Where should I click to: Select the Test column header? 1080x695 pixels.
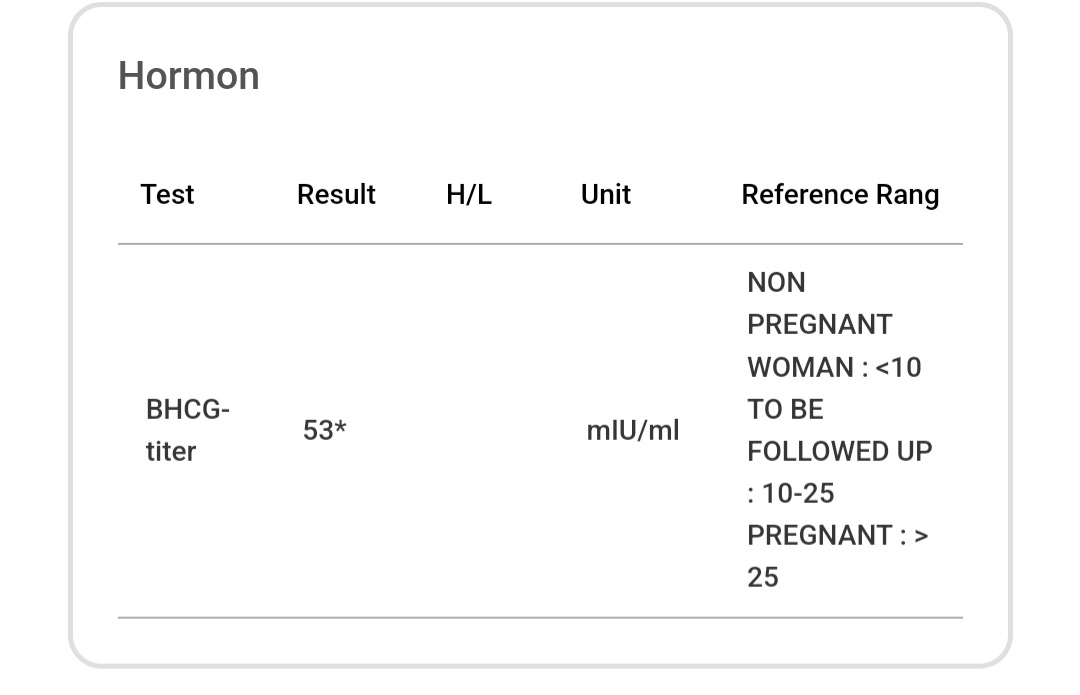167,194
